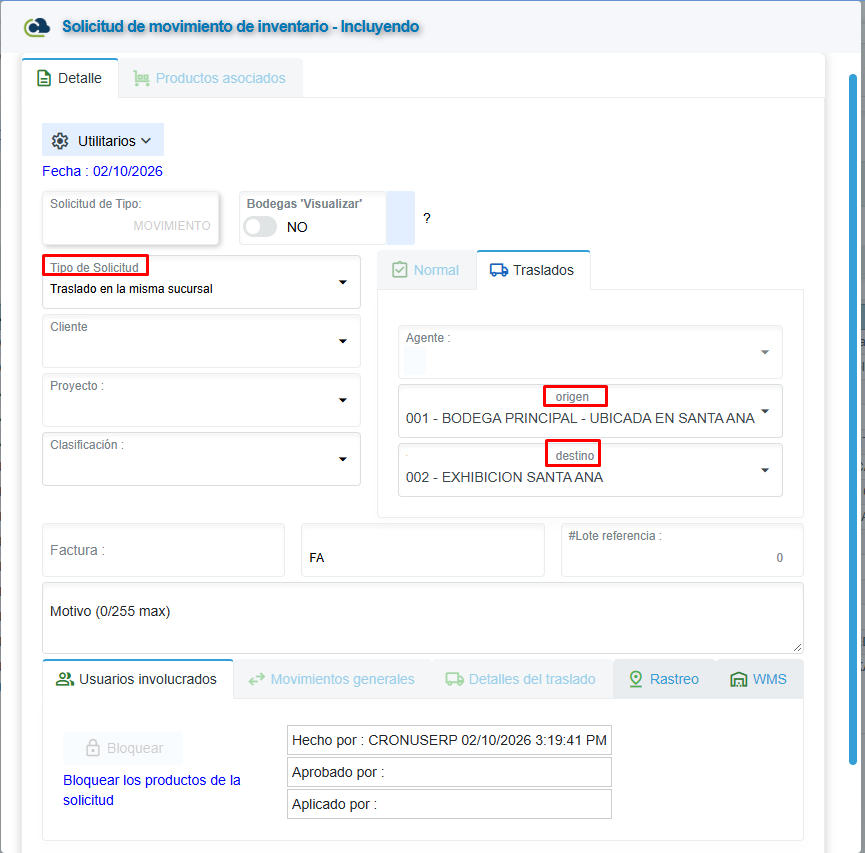Click the blue vertical scrollbar
The image size is (865, 853).
click(x=853, y=419)
